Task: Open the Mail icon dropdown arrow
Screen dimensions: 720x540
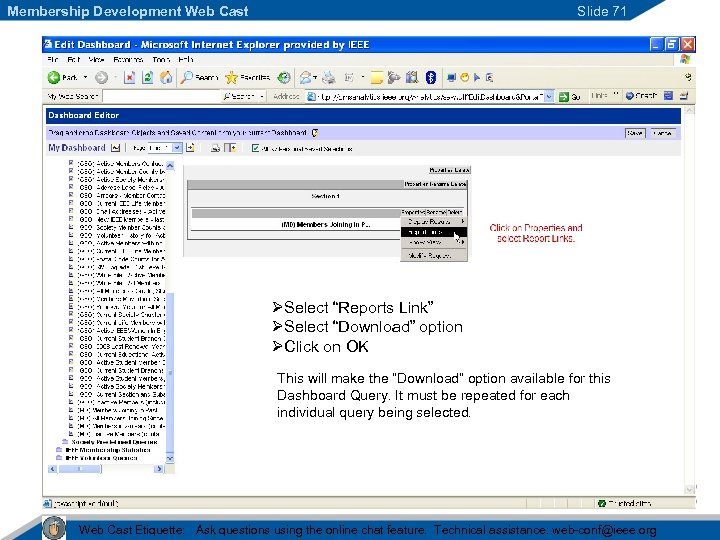Action: (x=315, y=78)
